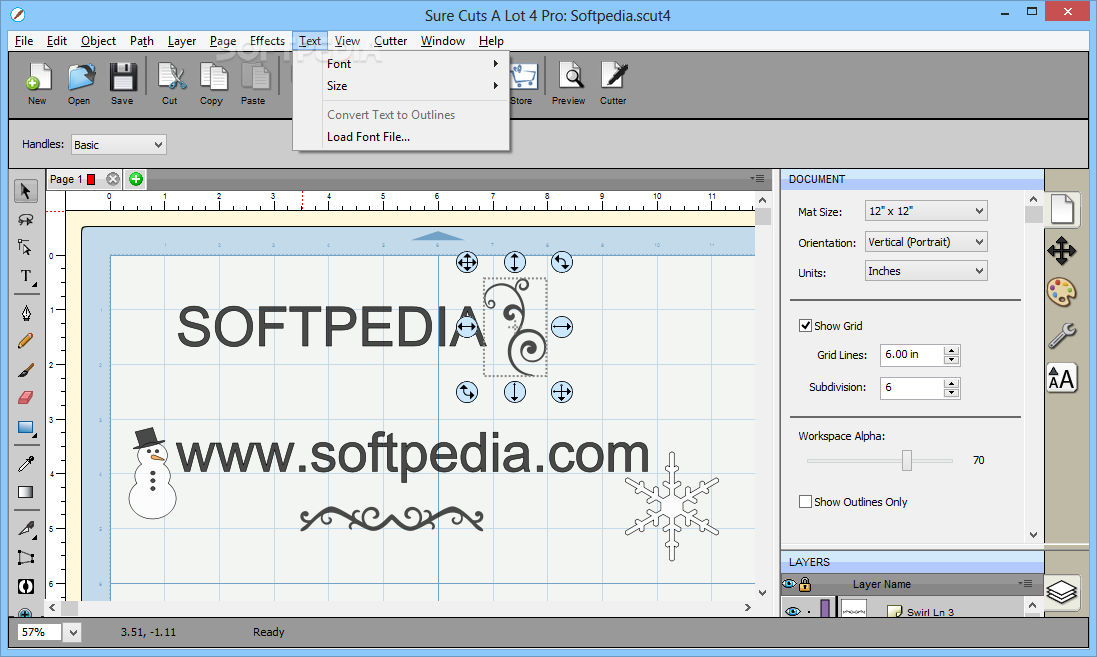This screenshot has width=1097, height=657.
Task: Expand the Font submenu
Action: click(401, 64)
